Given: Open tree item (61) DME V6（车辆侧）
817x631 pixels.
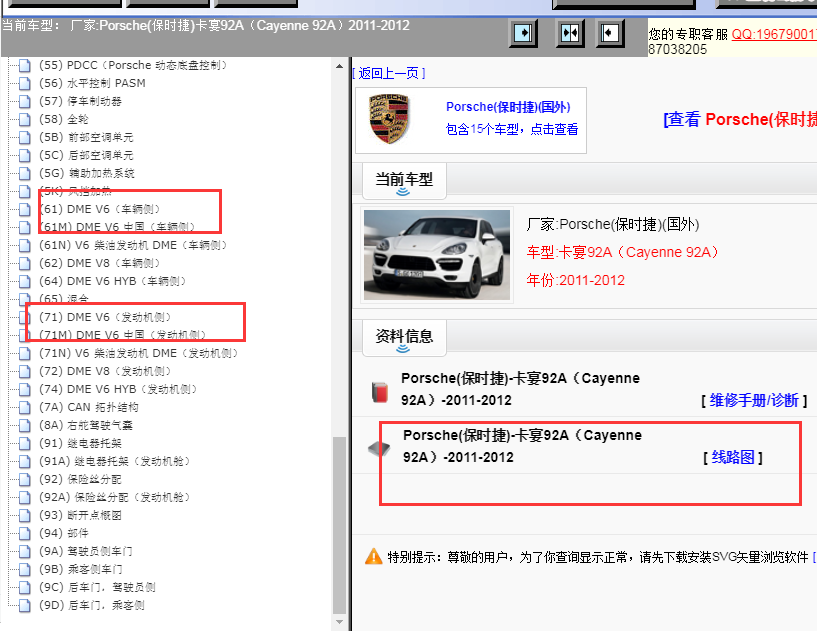Looking at the screenshot, I should click(x=100, y=209).
